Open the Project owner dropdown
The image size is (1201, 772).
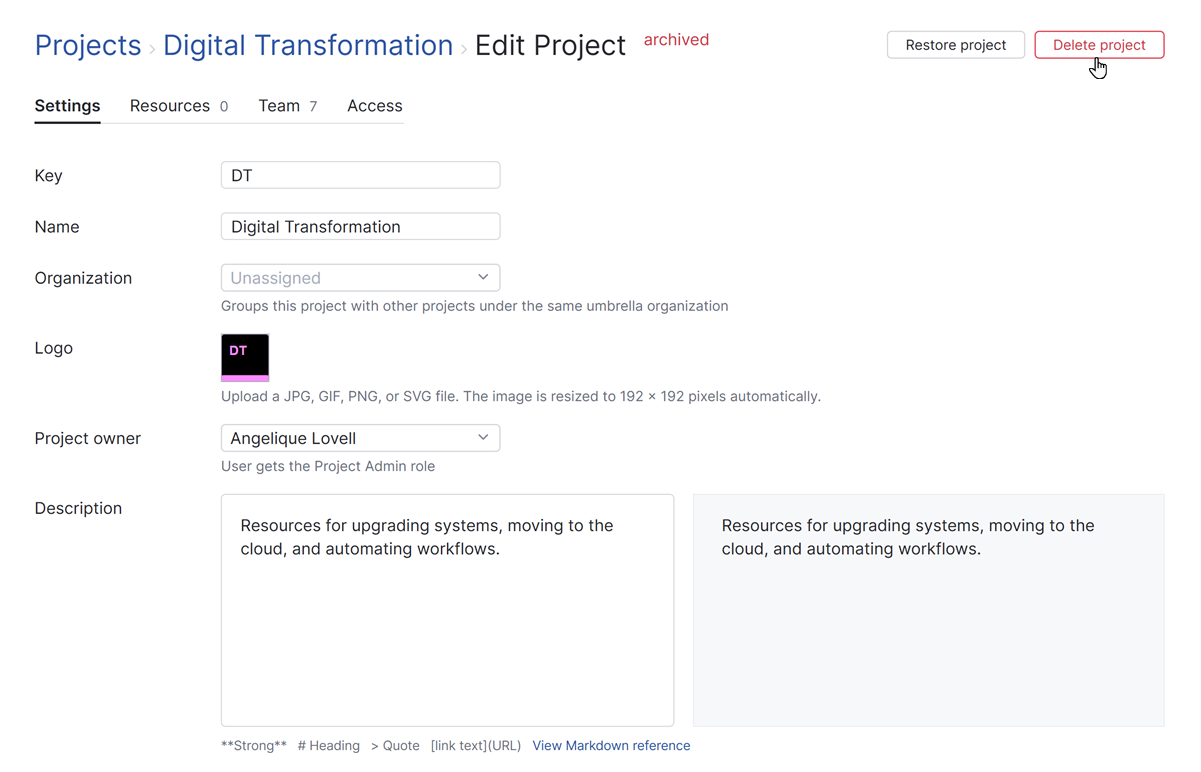[x=360, y=438]
